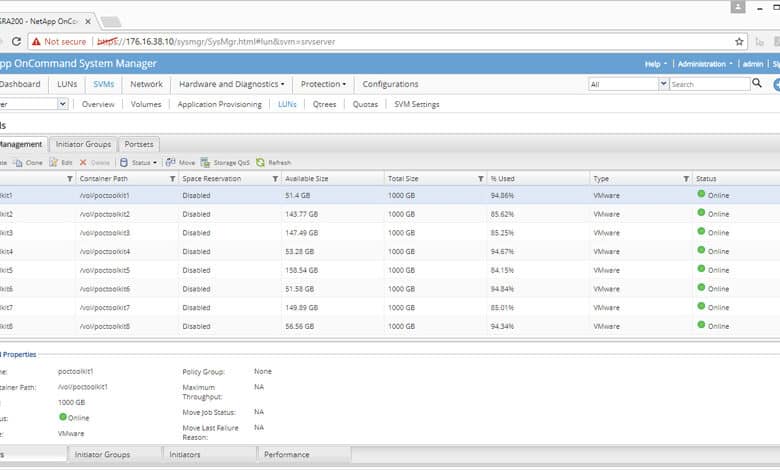Viewport: 780px width, 470px height.
Task: Click the 147.49 GB available size cell
Action: coord(301,233)
